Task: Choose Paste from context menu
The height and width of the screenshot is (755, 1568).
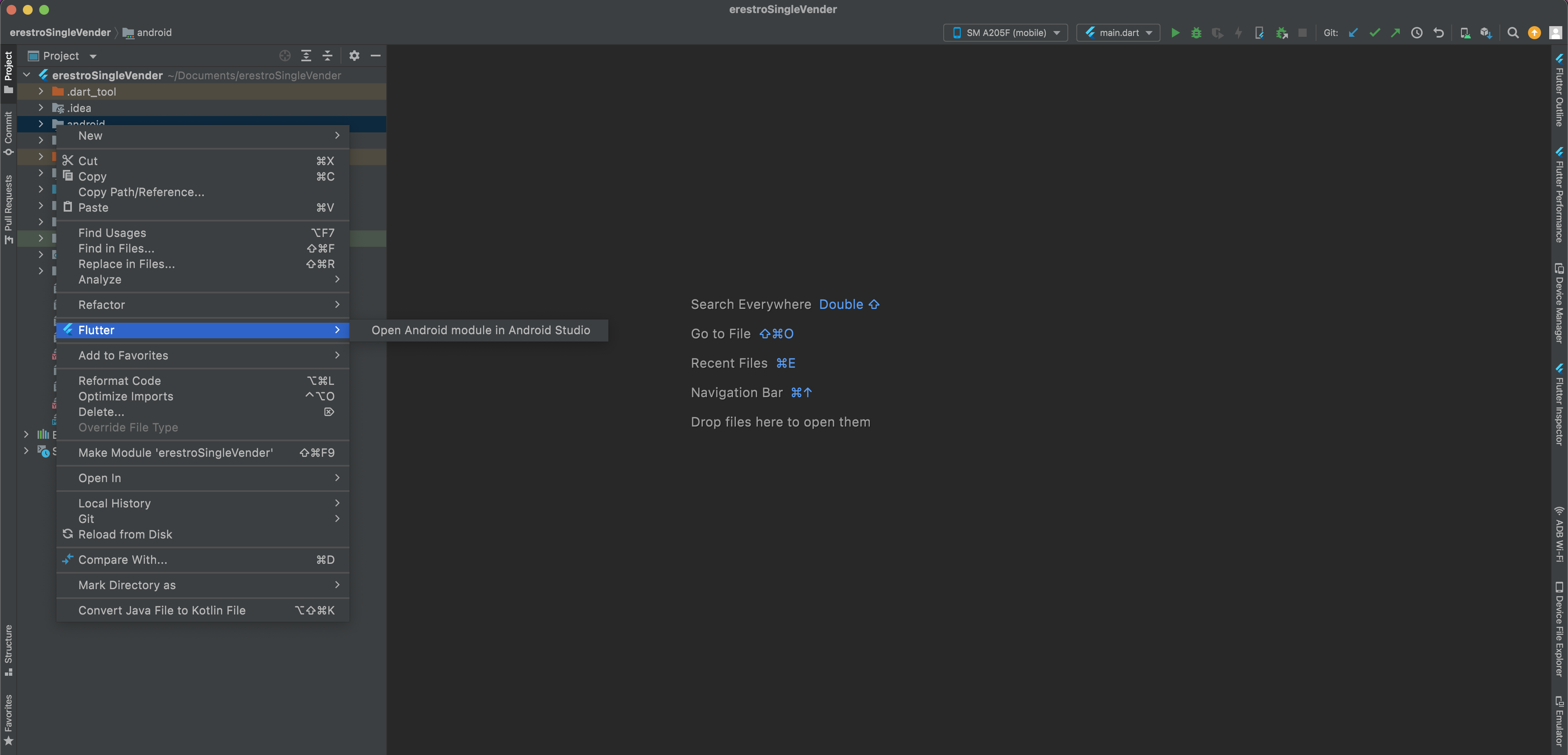Action: click(x=203, y=208)
